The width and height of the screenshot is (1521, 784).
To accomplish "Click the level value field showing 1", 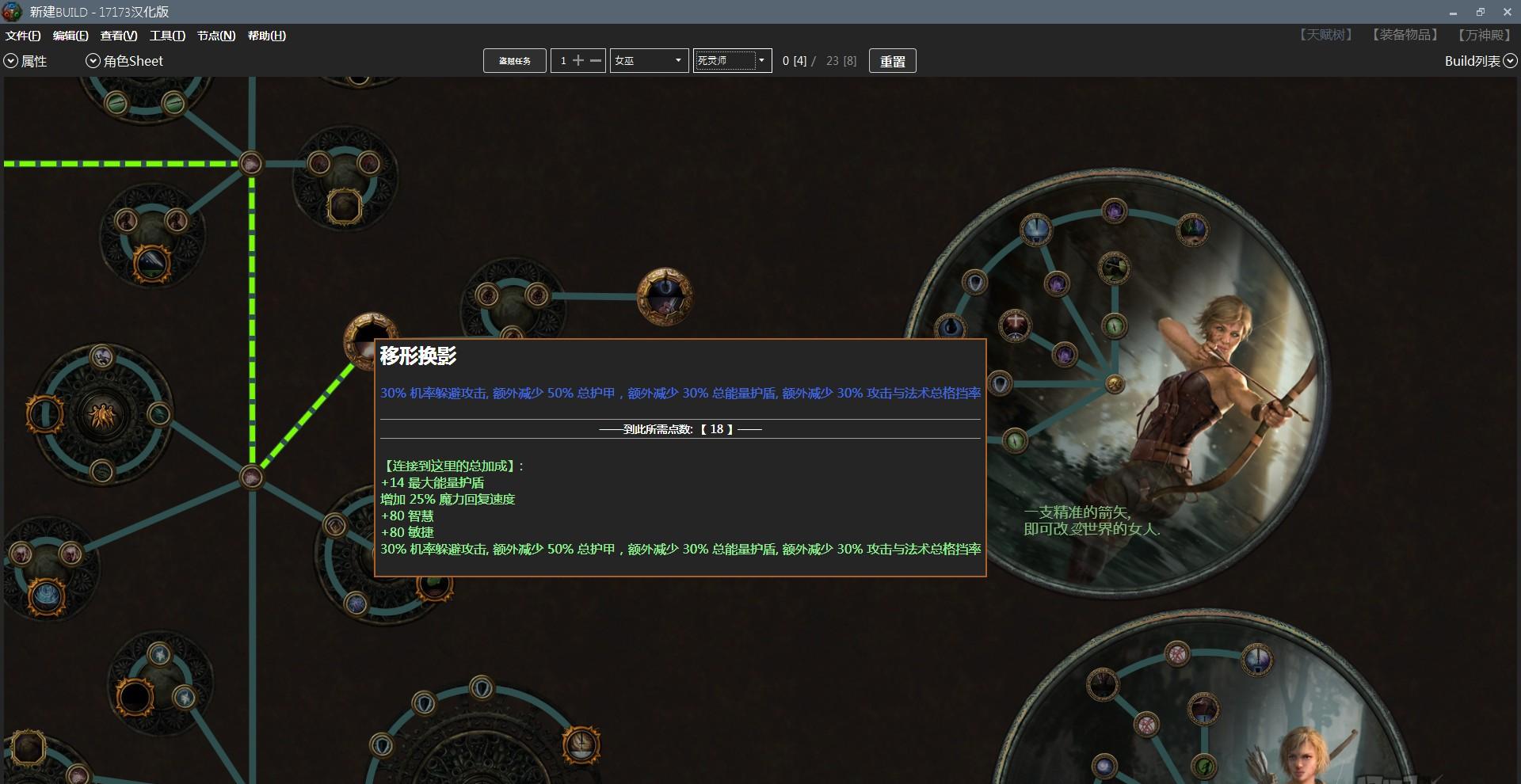I will coord(563,61).
